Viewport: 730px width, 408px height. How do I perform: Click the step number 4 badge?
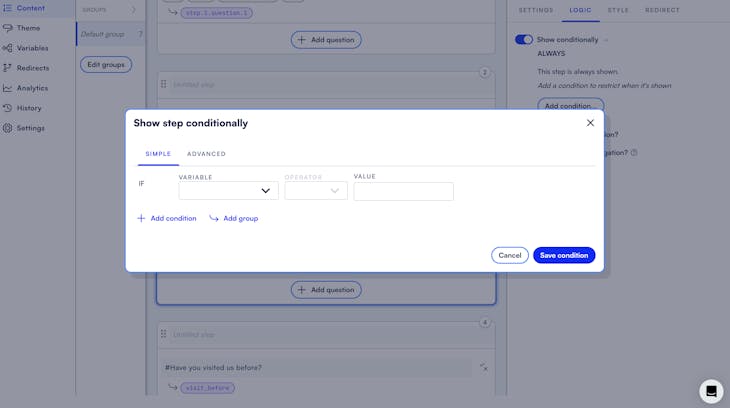pyautogui.click(x=485, y=322)
